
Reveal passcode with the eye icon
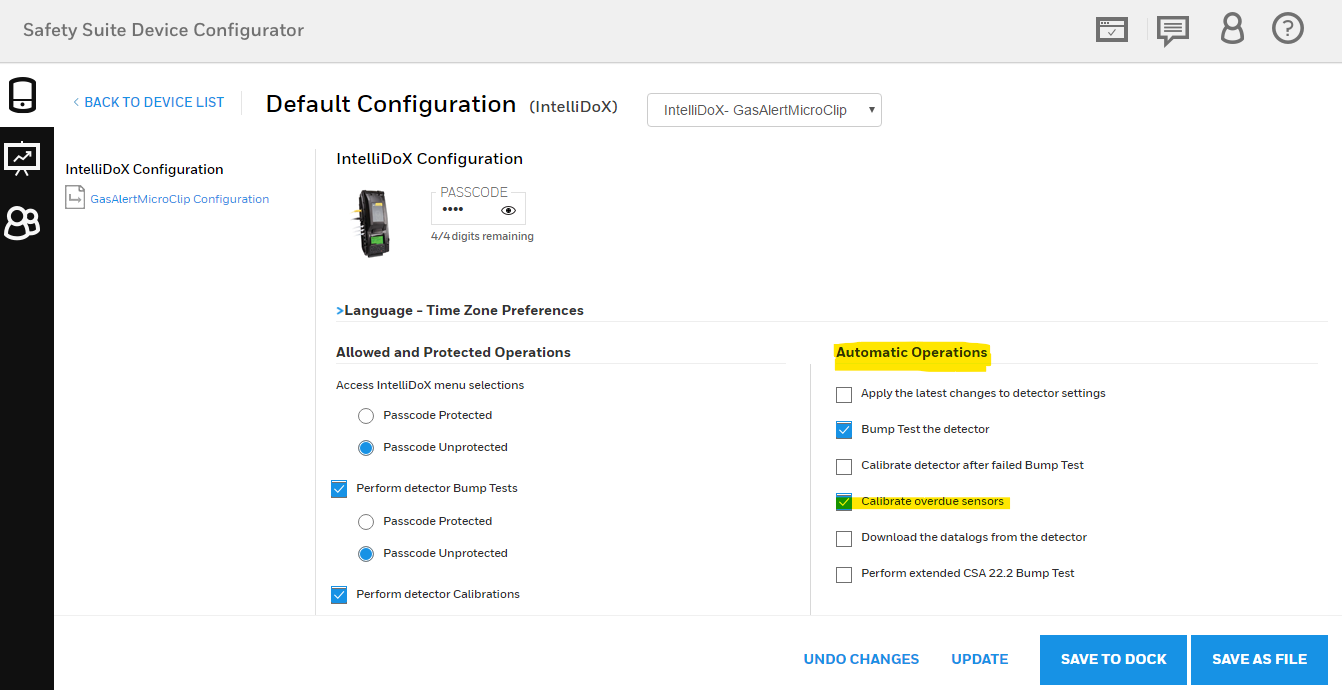(509, 211)
